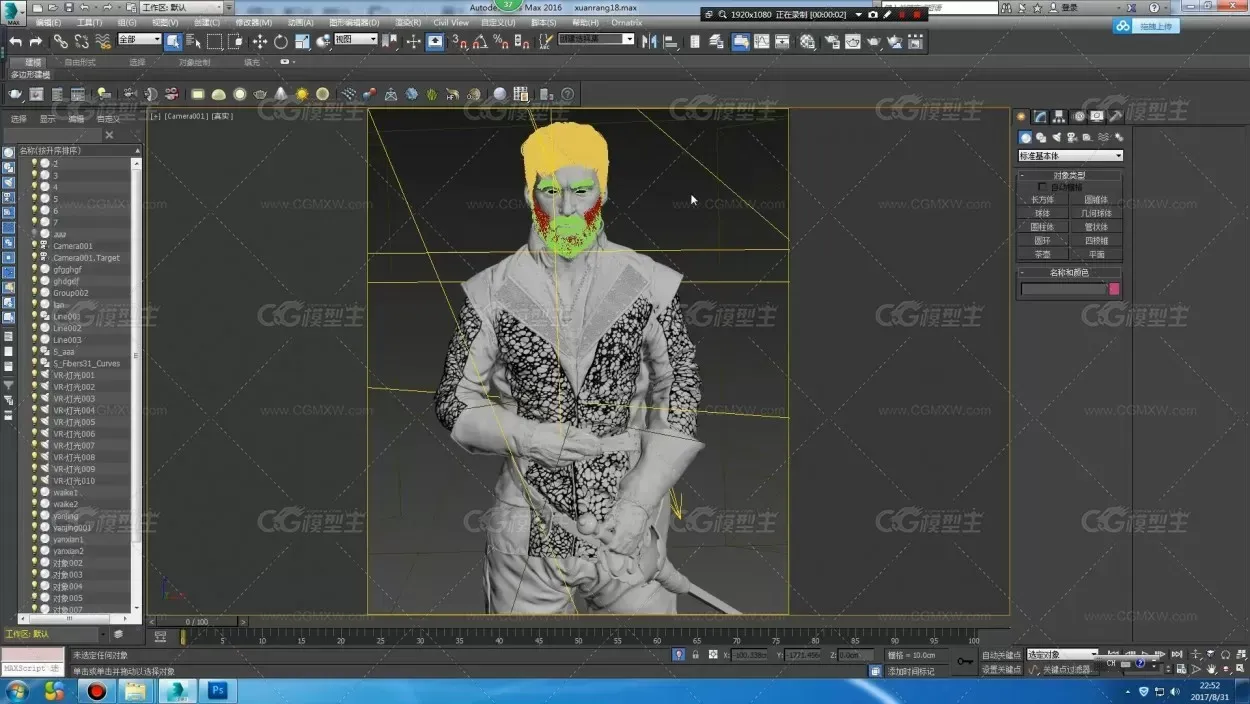Toggle visibility bulb of Camera001
Screen dimensions: 1250x704
[x=34, y=245]
